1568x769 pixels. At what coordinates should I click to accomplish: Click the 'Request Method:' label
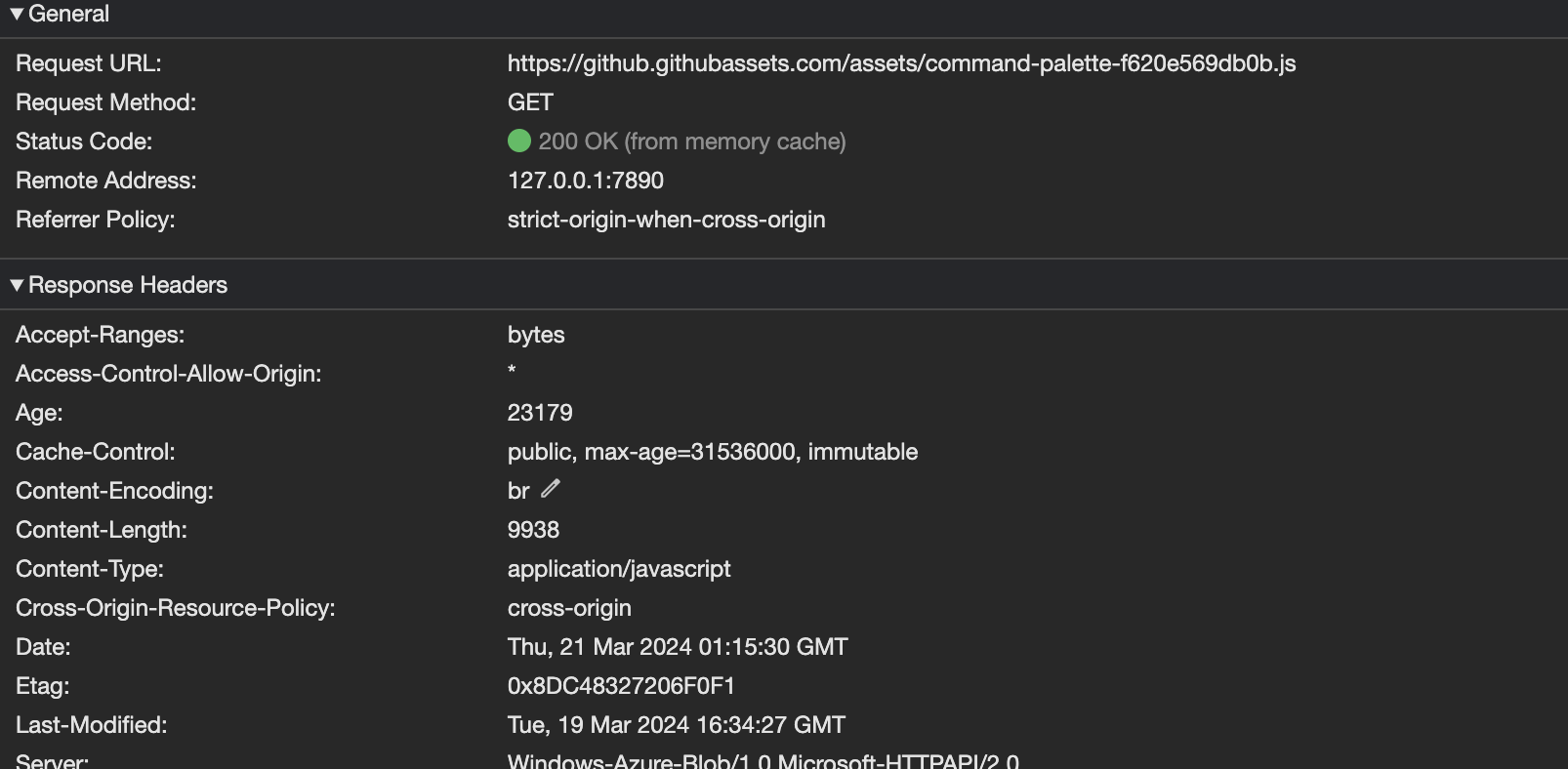click(x=105, y=102)
